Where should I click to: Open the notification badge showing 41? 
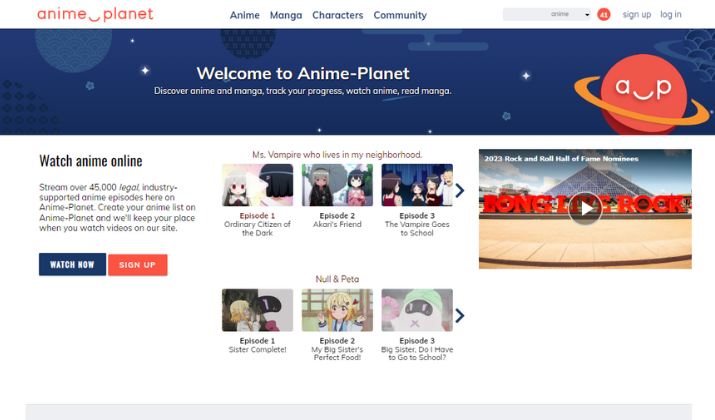(604, 15)
